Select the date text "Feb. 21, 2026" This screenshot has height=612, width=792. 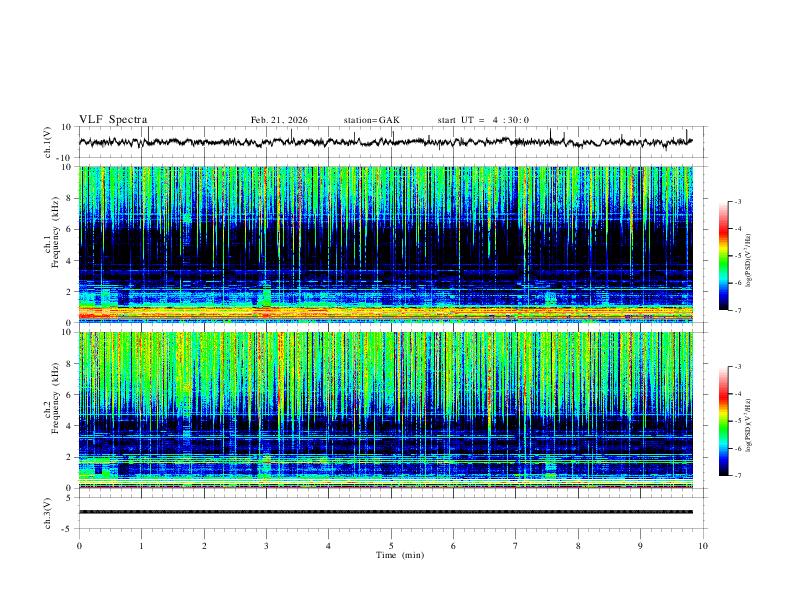tap(279, 120)
